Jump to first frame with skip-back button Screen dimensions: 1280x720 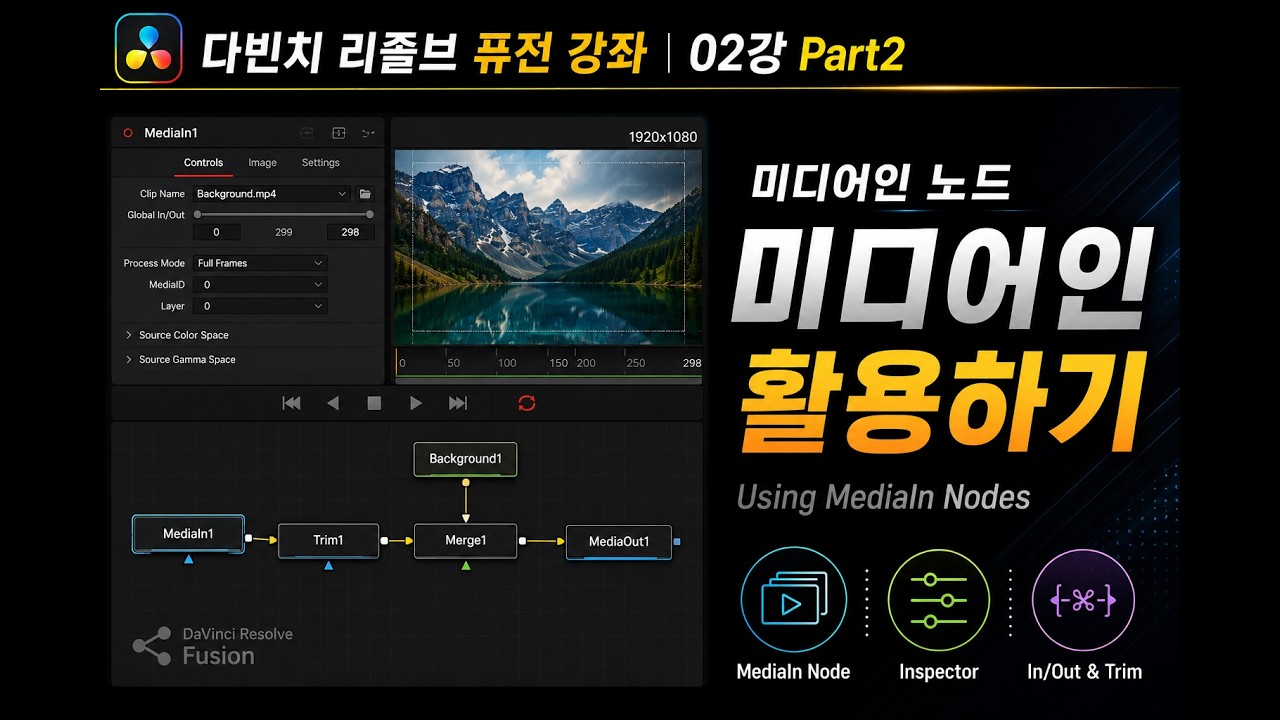click(x=291, y=403)
